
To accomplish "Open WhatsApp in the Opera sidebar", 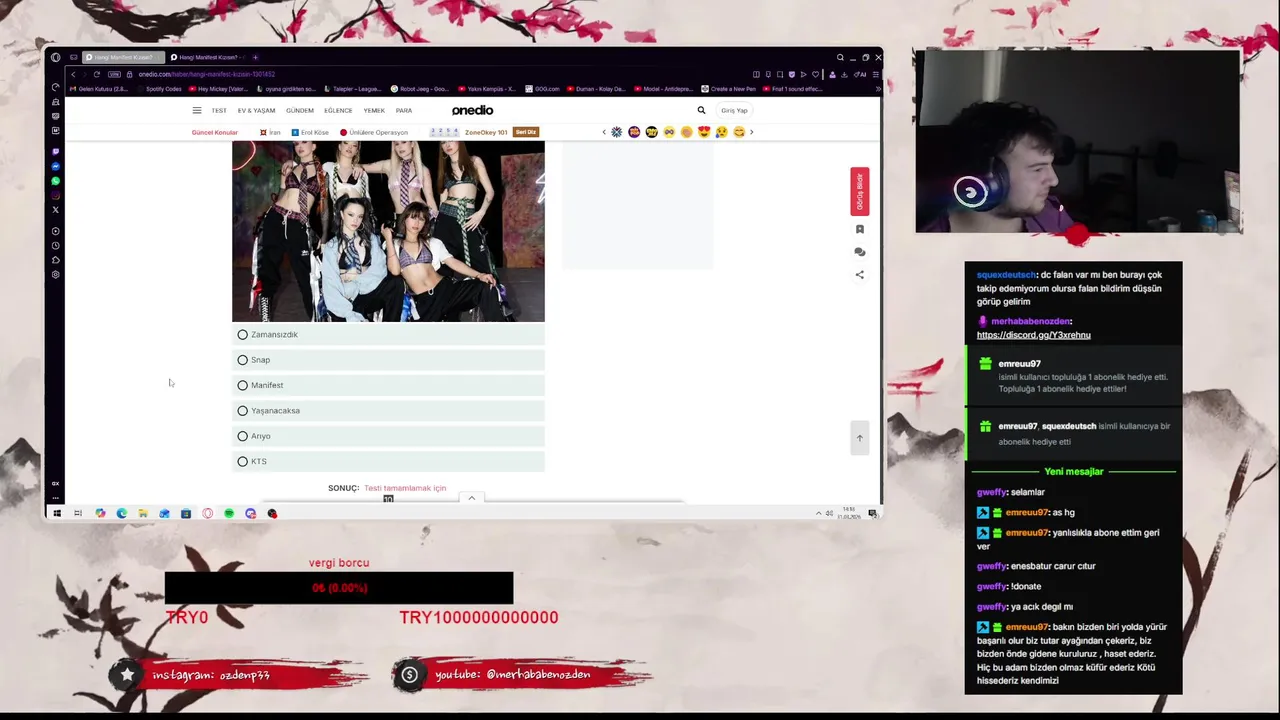I will pyautogui.click(x=56, y=181).
